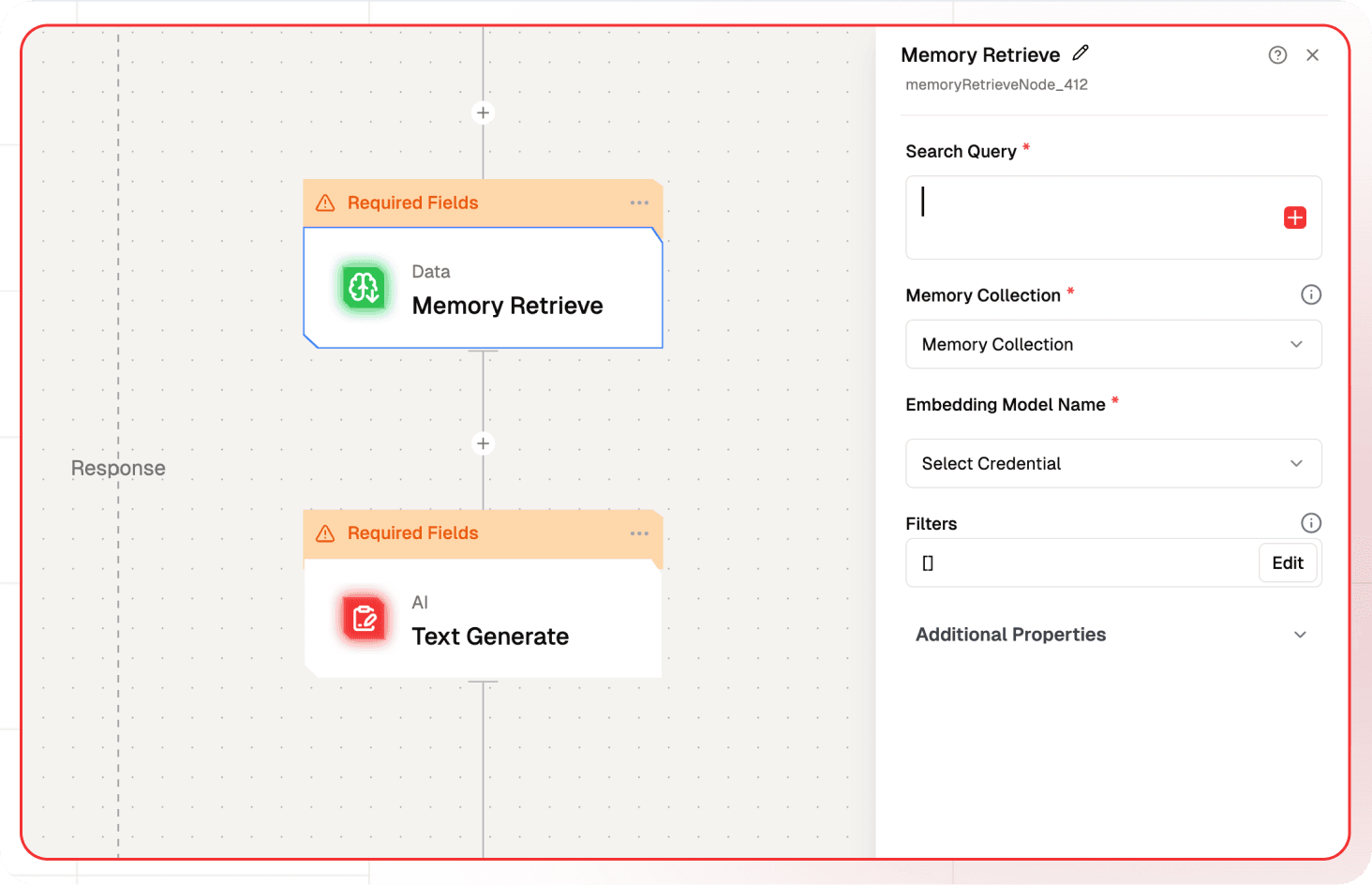Click the Embedding Model Name label
The height and width of the screenshot is (885, 1372).
(x=1006, y=404)
